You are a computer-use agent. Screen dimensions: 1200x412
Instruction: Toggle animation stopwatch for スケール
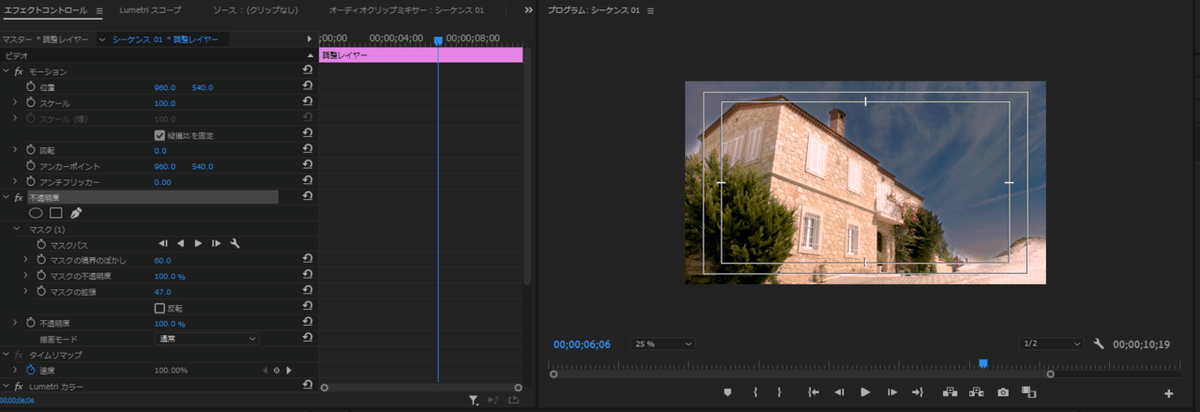coord(30,103)
